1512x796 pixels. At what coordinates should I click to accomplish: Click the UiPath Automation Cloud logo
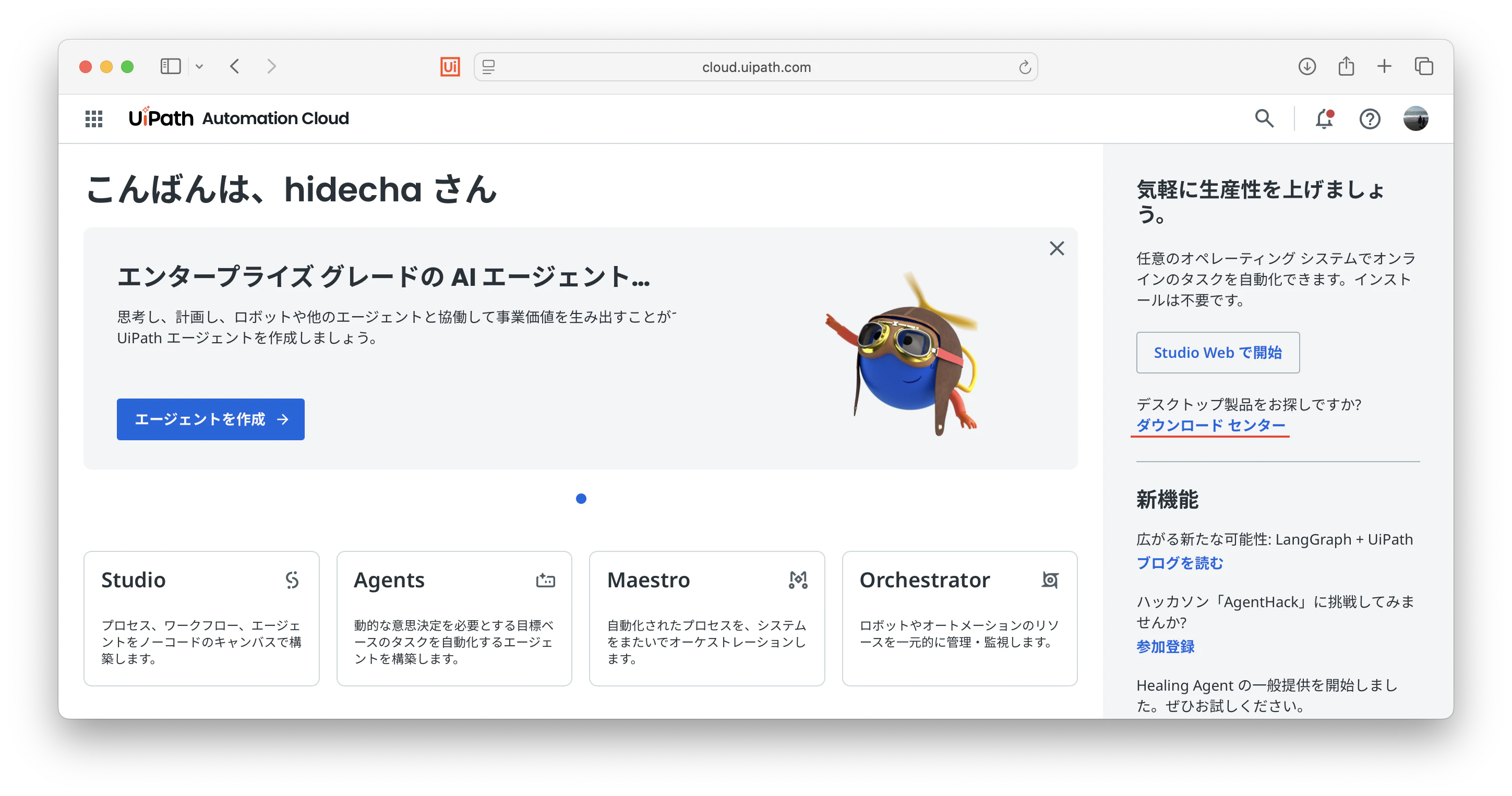click(x=238, y=118)
